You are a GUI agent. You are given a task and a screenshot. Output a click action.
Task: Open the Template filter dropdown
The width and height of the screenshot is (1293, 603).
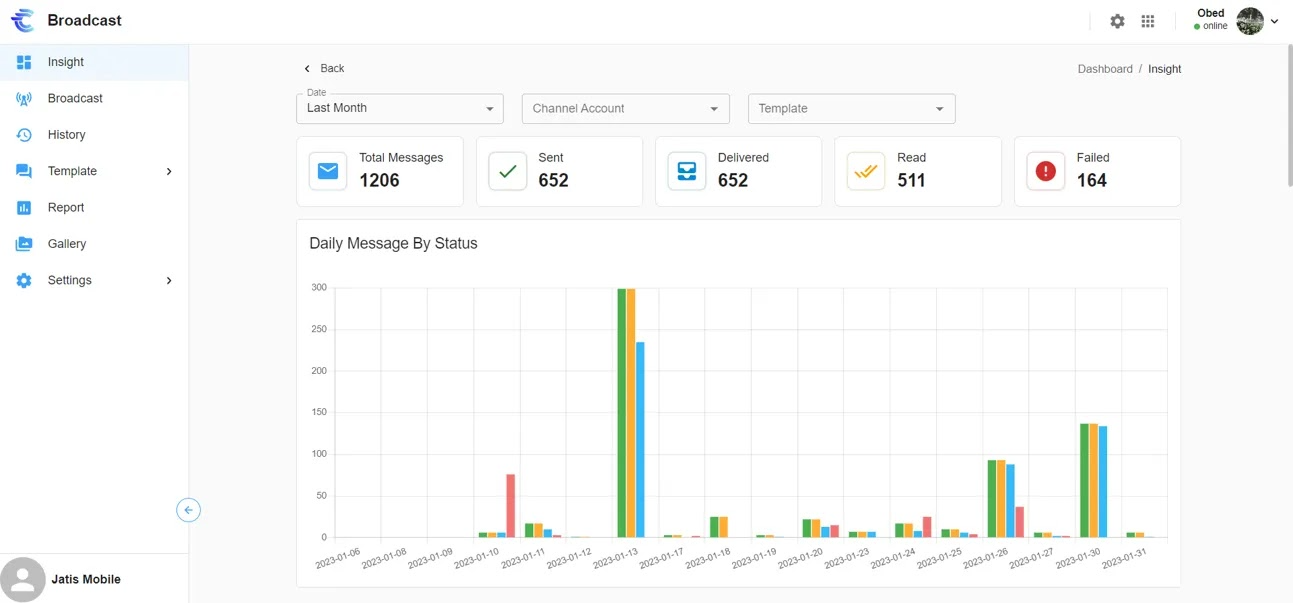point(851,108)
